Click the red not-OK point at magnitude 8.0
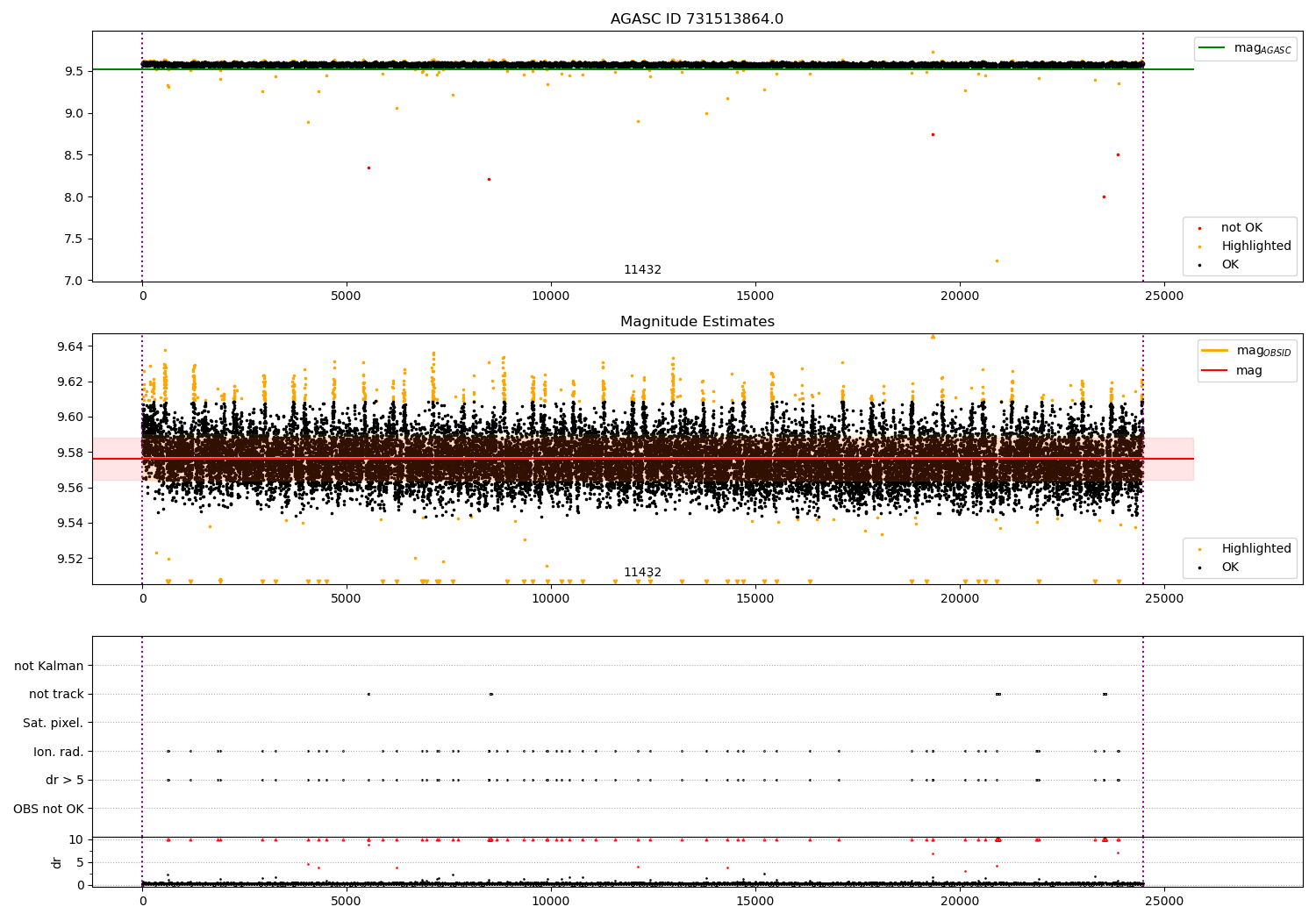 coord(1104,196)
